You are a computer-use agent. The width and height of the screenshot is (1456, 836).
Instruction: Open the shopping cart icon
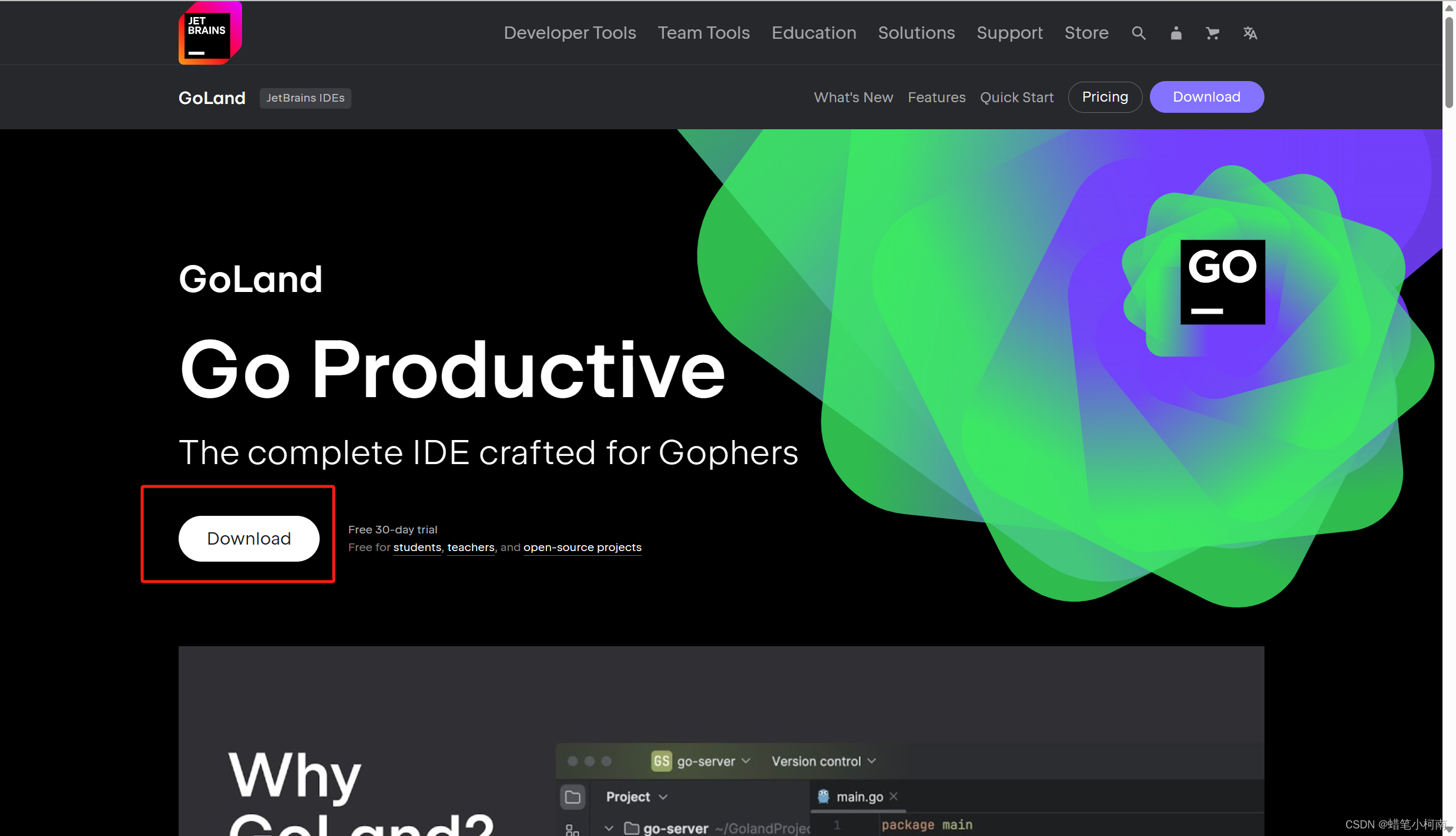coord(1212,33)
